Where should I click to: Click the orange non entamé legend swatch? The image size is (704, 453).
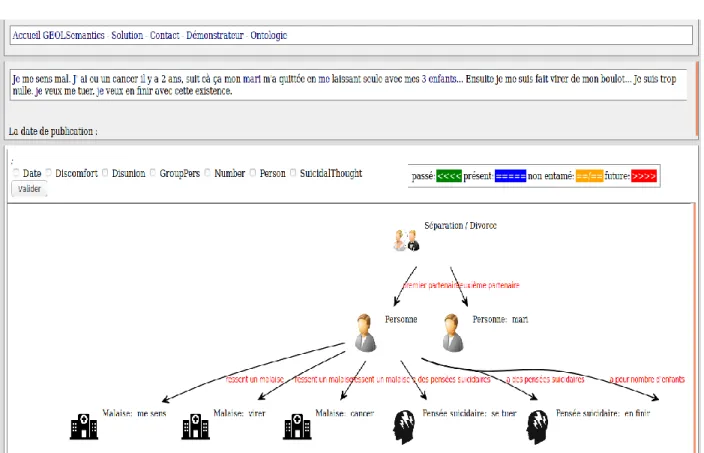tap(589, 176)
